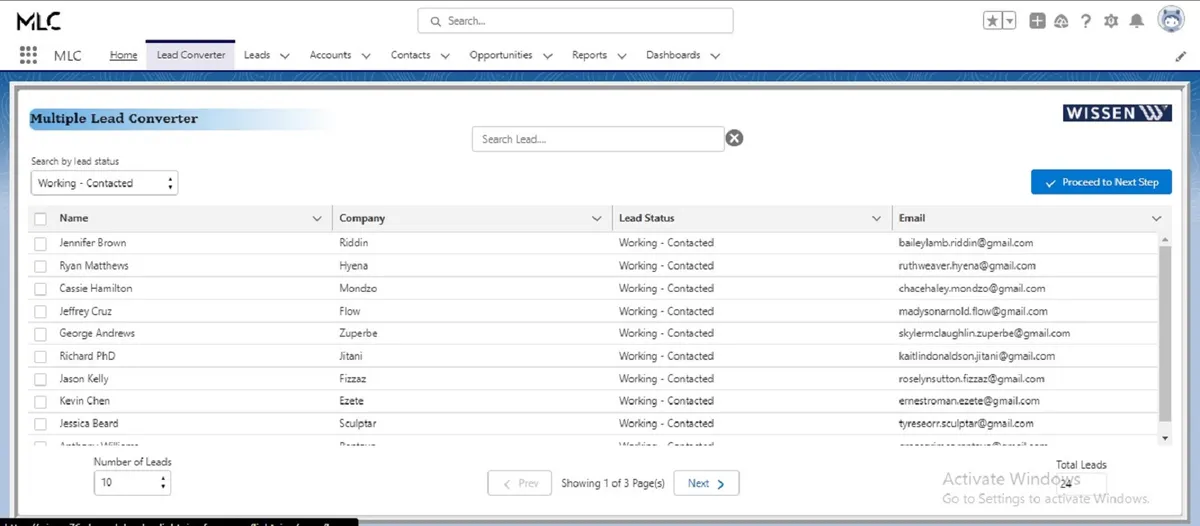
Task: Open the Leads tab
Action: pyautogui.click(x=257, y=55)
